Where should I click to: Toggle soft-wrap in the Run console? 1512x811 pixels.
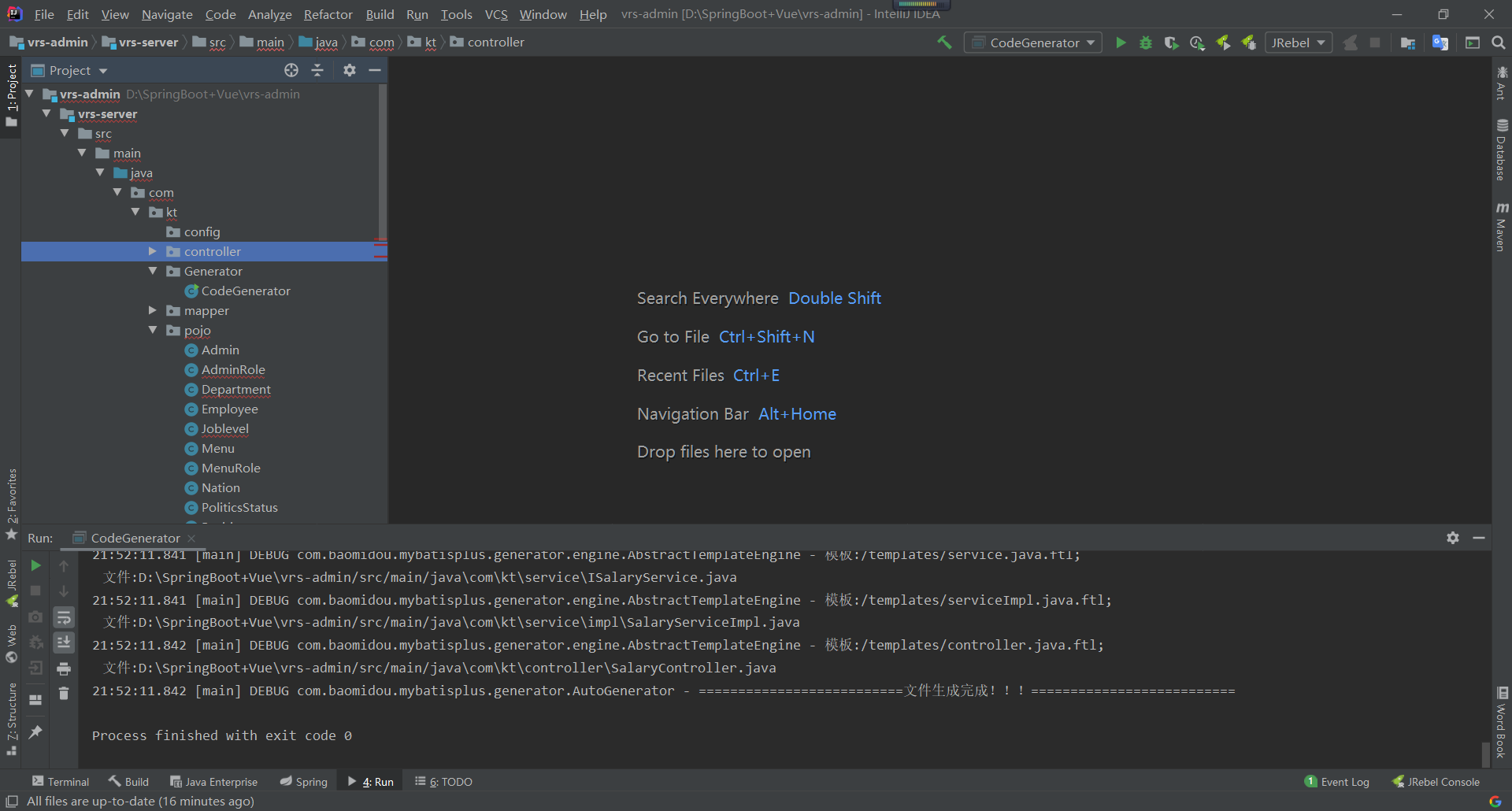pos(64,617)
